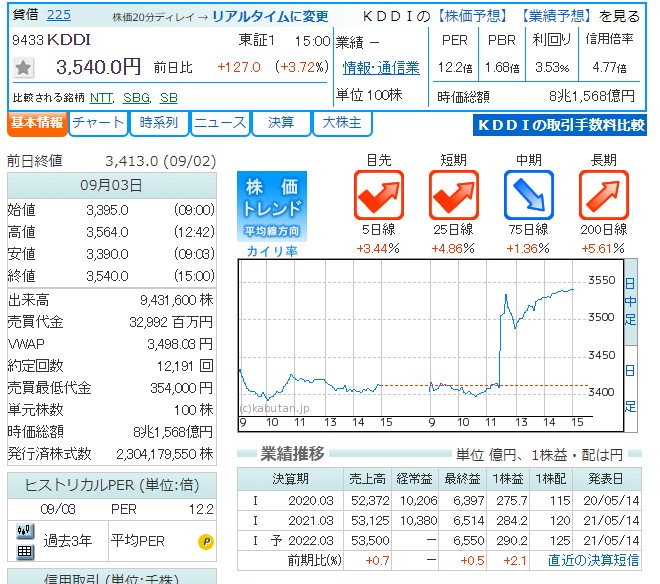Click the 出来高 value 9,431,600 株

click(176, 300)
